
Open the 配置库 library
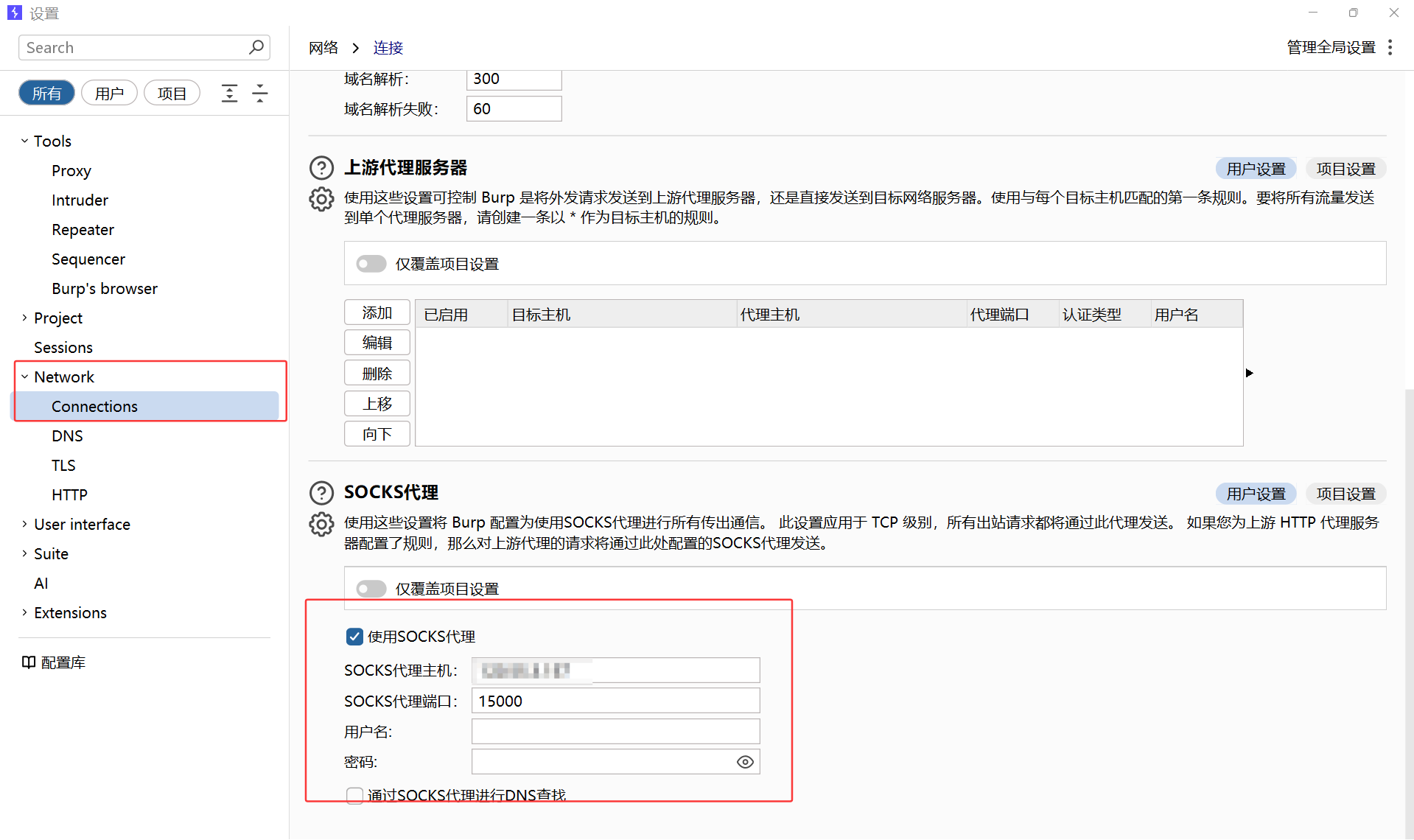click(x=55, y=662)
